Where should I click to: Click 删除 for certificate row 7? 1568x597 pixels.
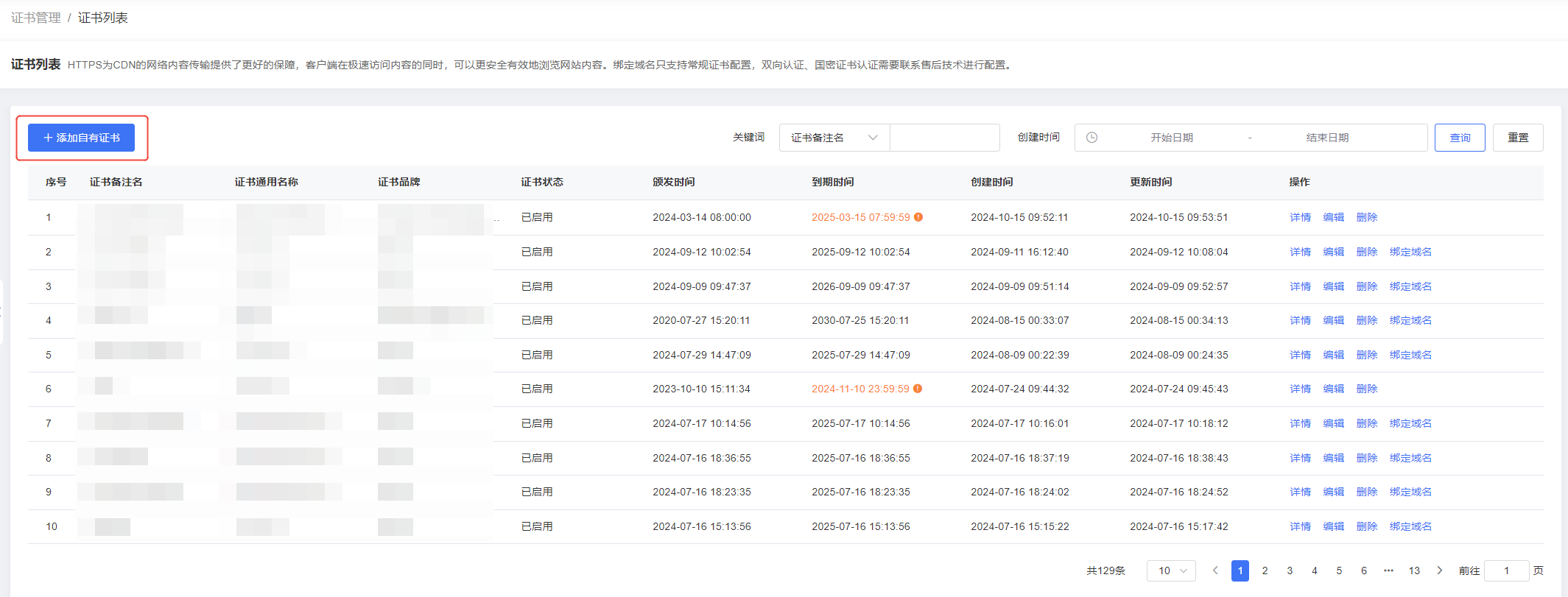coord(1367,423)
